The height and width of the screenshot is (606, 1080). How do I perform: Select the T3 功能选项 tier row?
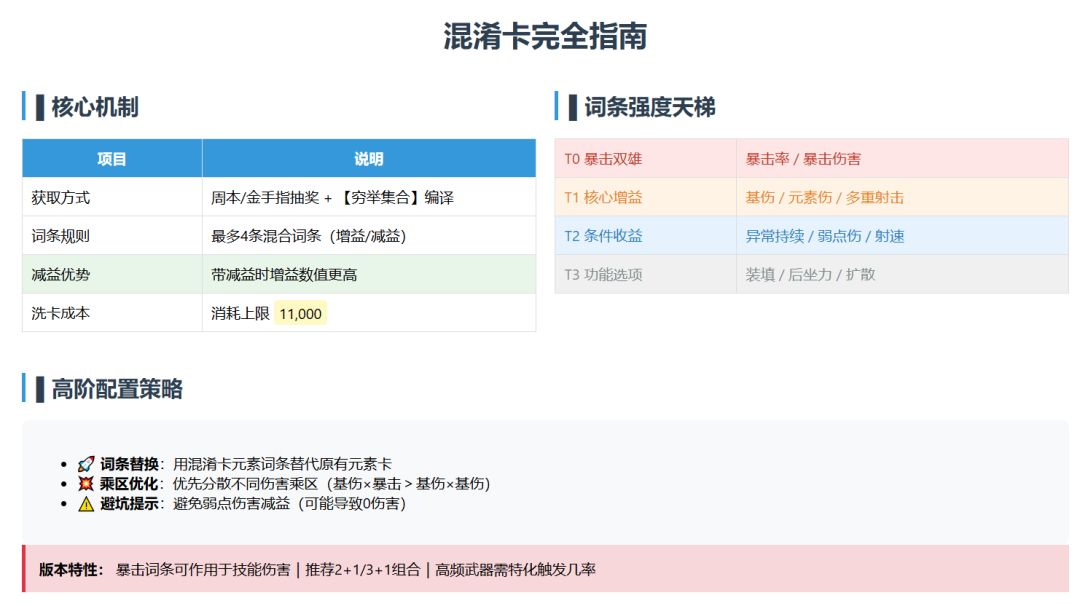(x=811, y=274)
